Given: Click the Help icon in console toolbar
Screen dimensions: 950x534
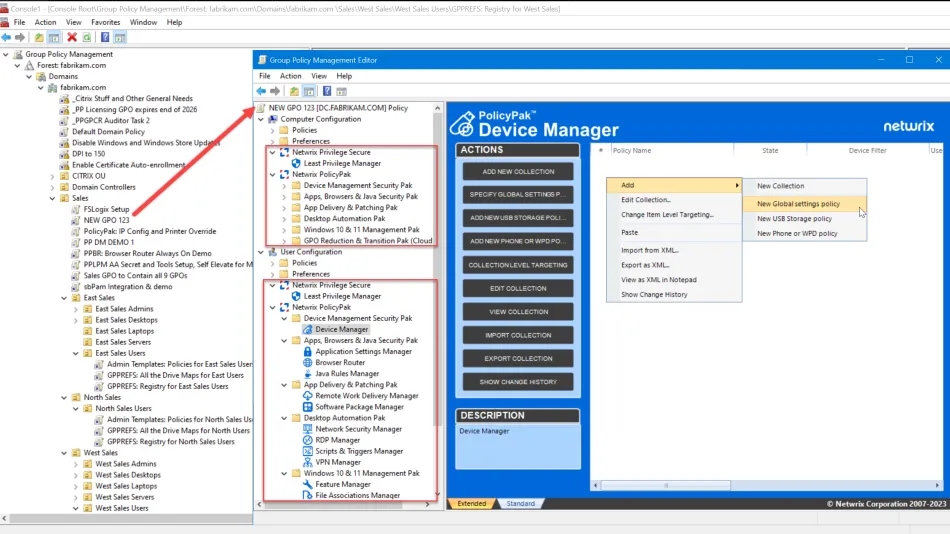Looking at the screenshot, I should coord(103,37).
